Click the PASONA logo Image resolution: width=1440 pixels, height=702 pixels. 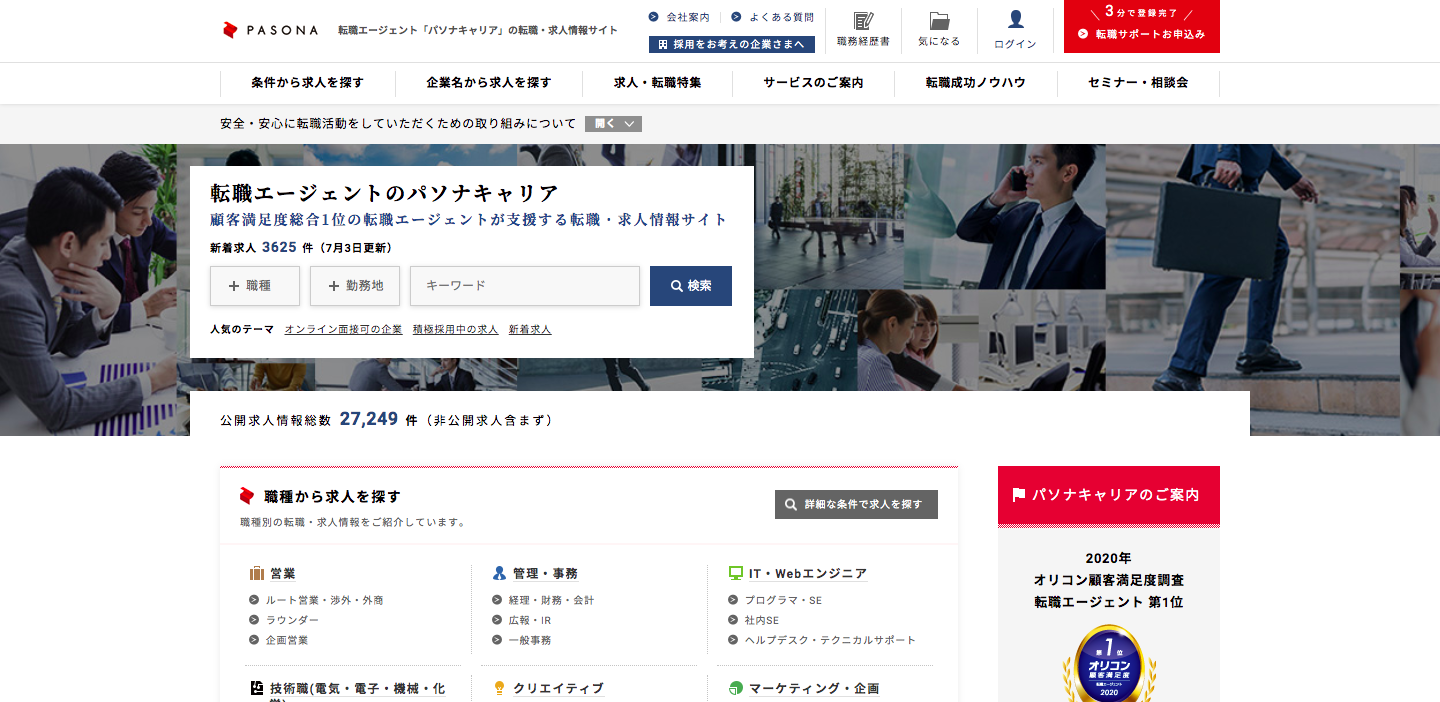coord(270,30)
